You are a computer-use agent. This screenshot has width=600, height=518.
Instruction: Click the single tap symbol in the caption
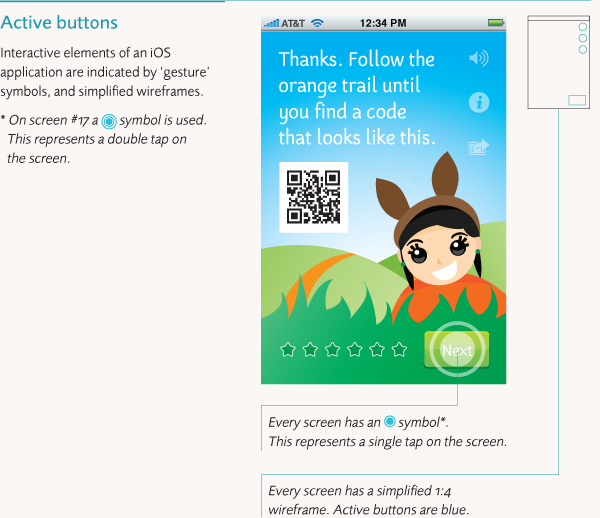pos(390,421)
